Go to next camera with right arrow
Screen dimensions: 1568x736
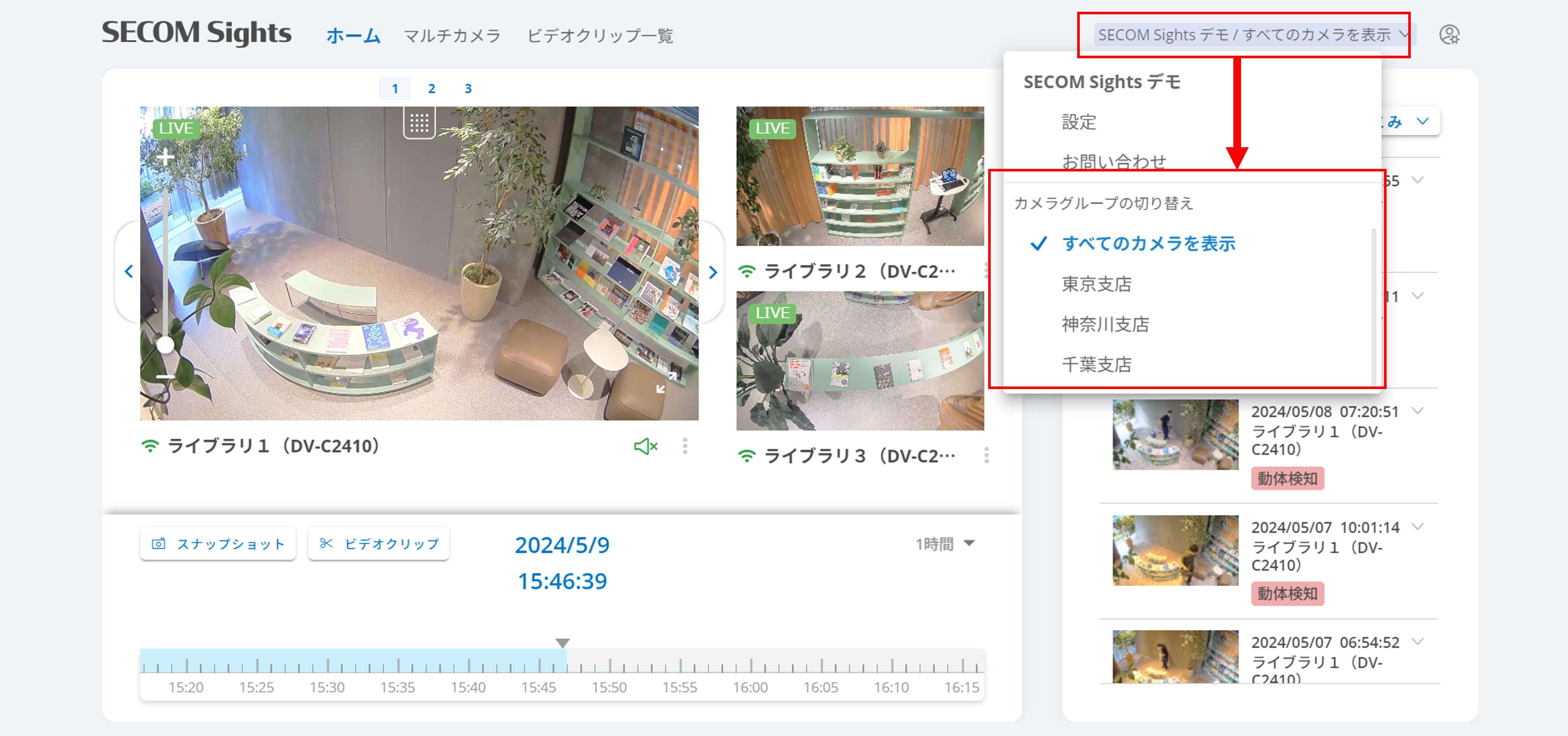(713, 273)
